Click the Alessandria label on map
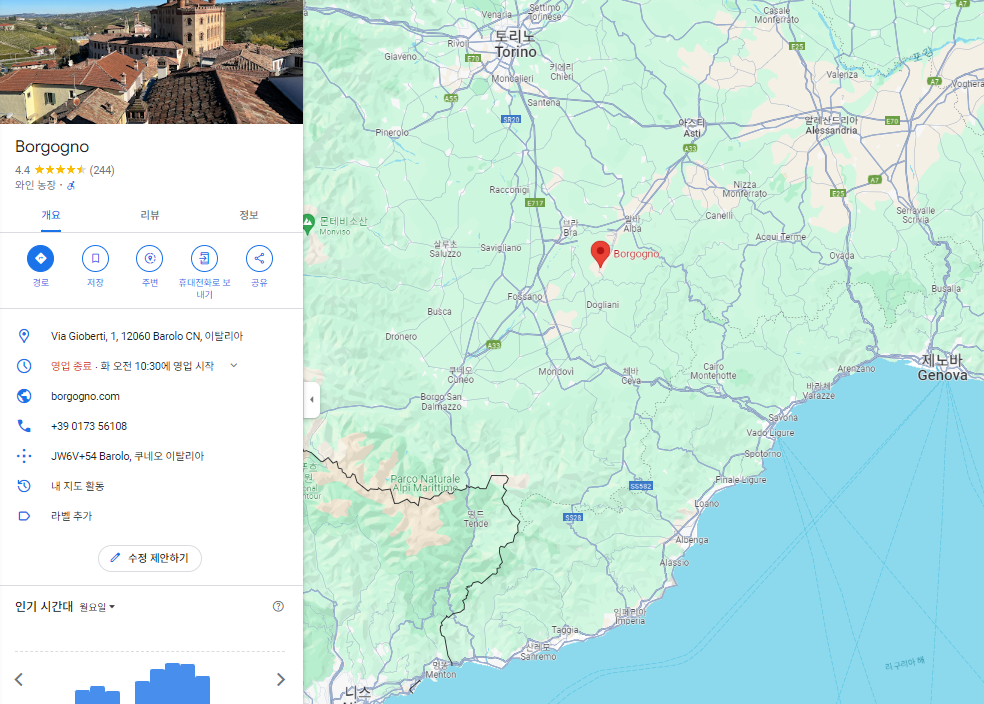 click(832, 125)
